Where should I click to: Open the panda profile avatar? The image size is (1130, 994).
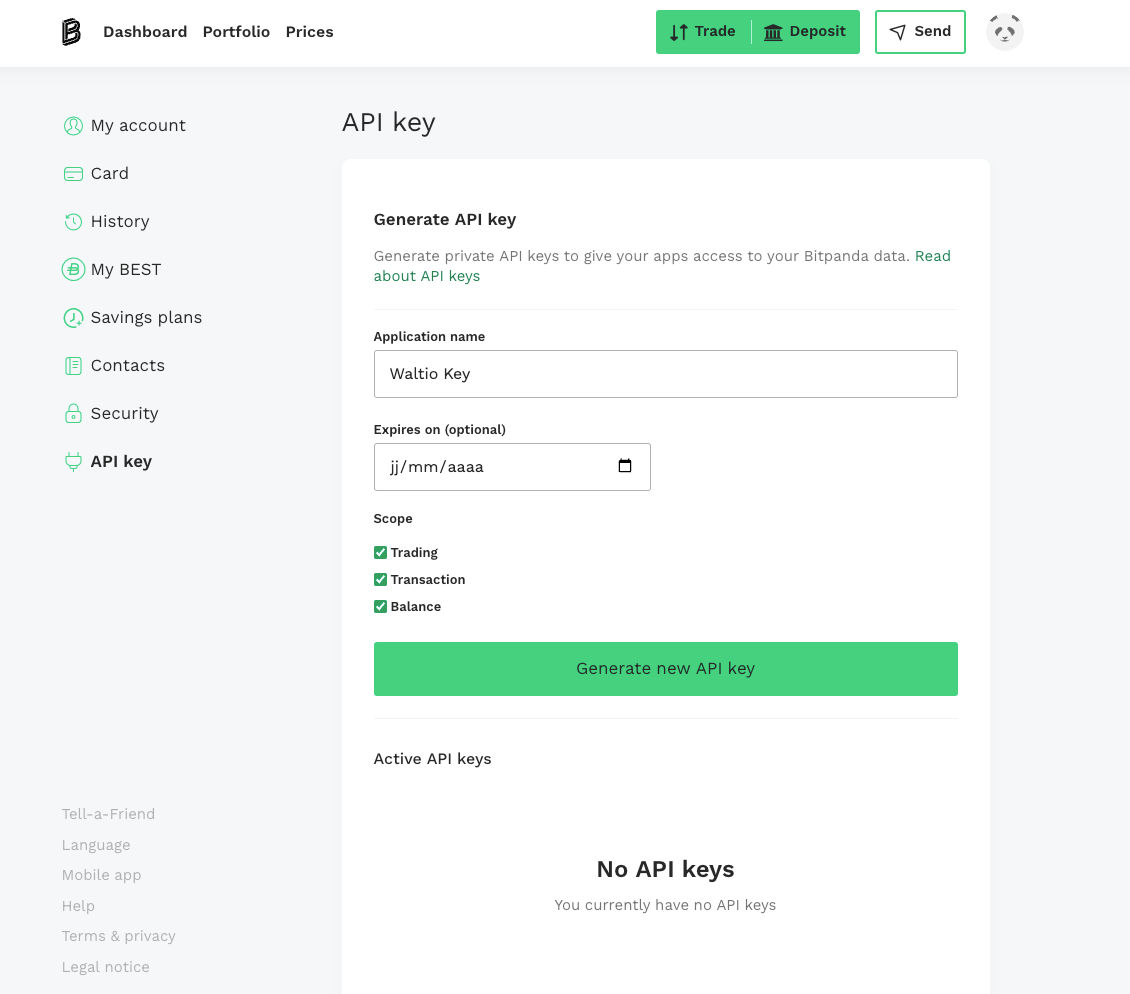pos(1004,32)
